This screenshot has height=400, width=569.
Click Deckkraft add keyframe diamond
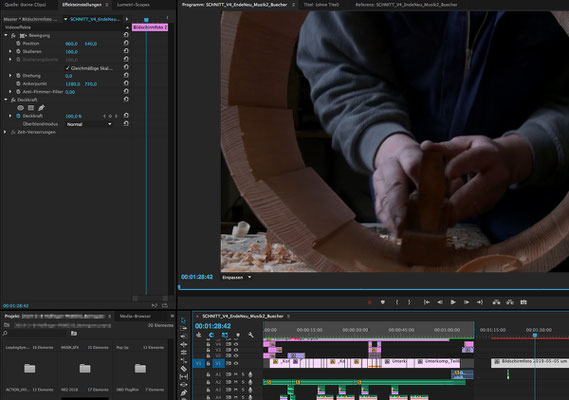pos(110,116)
